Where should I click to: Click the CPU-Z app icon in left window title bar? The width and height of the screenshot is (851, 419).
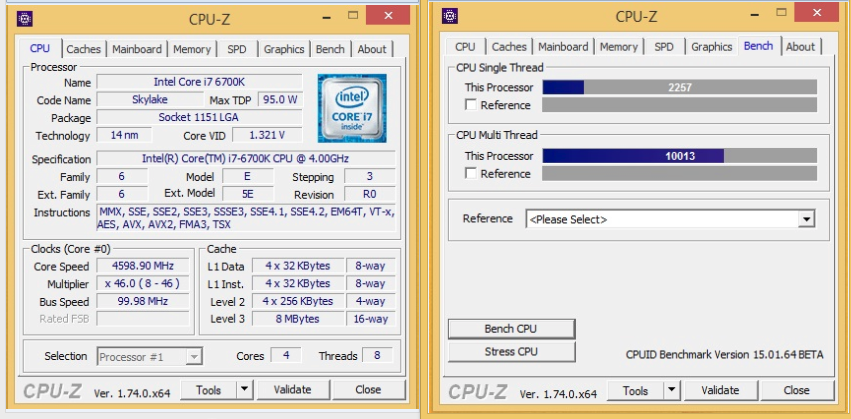[25, 18]
